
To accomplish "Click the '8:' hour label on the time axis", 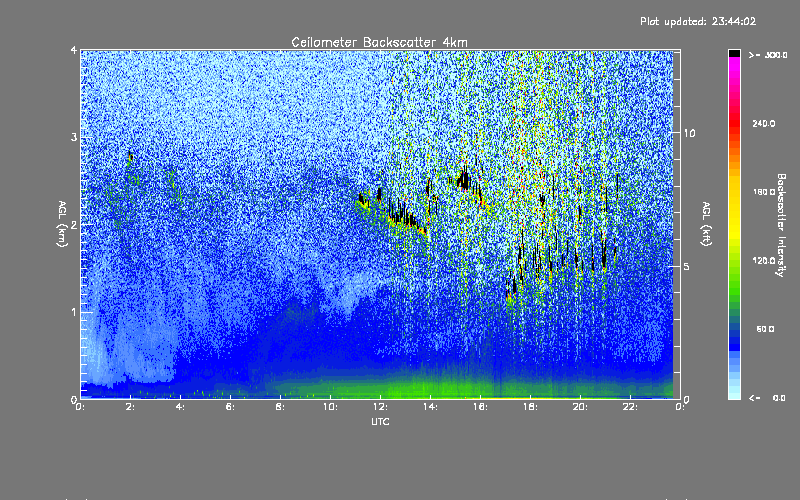I will pyautogui.click(x=281, y=407).
